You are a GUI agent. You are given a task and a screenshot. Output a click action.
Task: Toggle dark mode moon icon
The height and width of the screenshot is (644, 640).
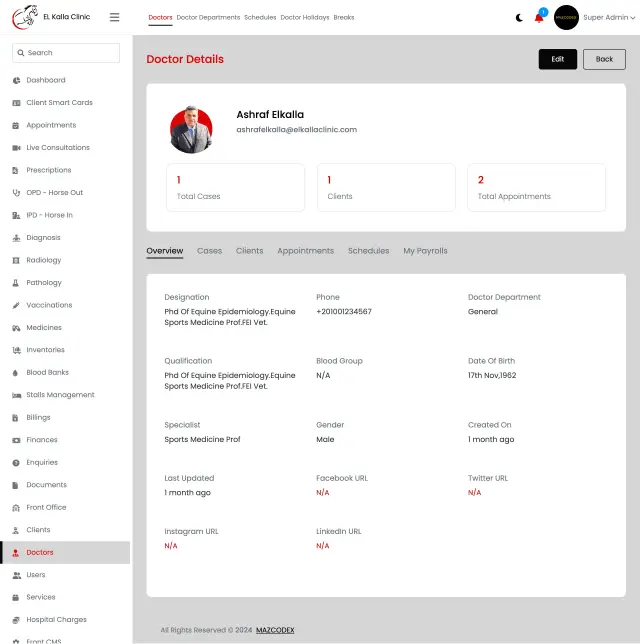519,18
